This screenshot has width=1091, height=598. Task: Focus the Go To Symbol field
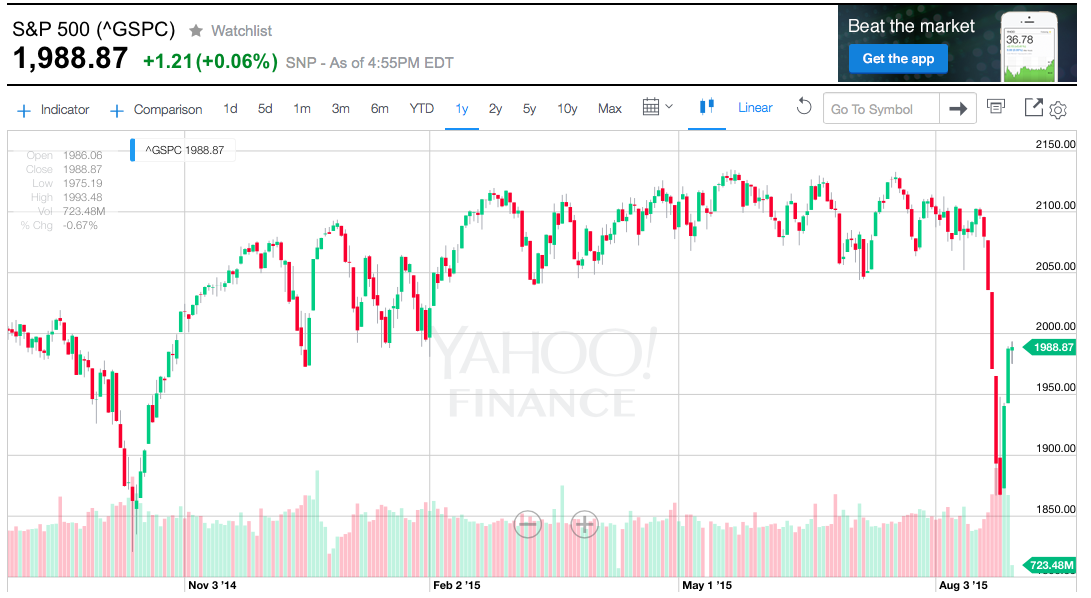(881, 109)
